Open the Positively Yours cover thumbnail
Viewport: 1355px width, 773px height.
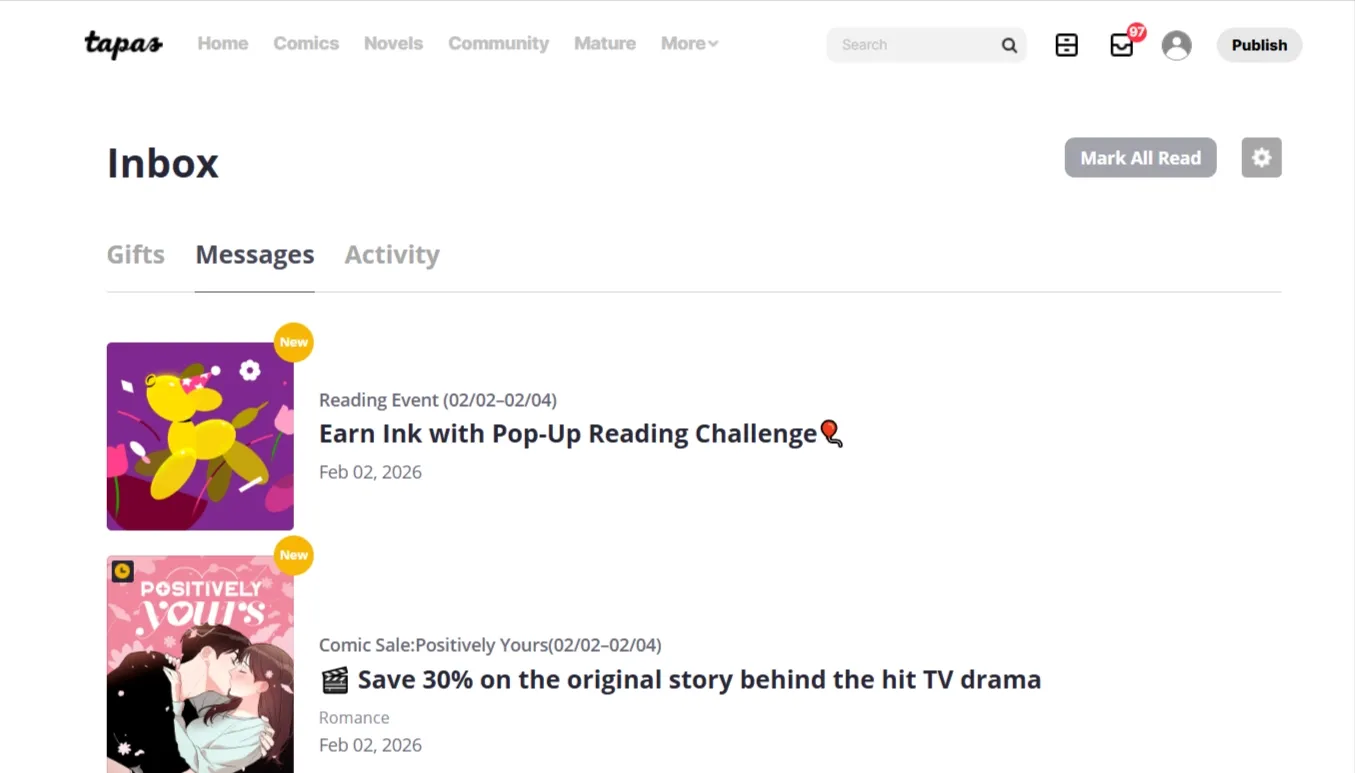[200, 664]
